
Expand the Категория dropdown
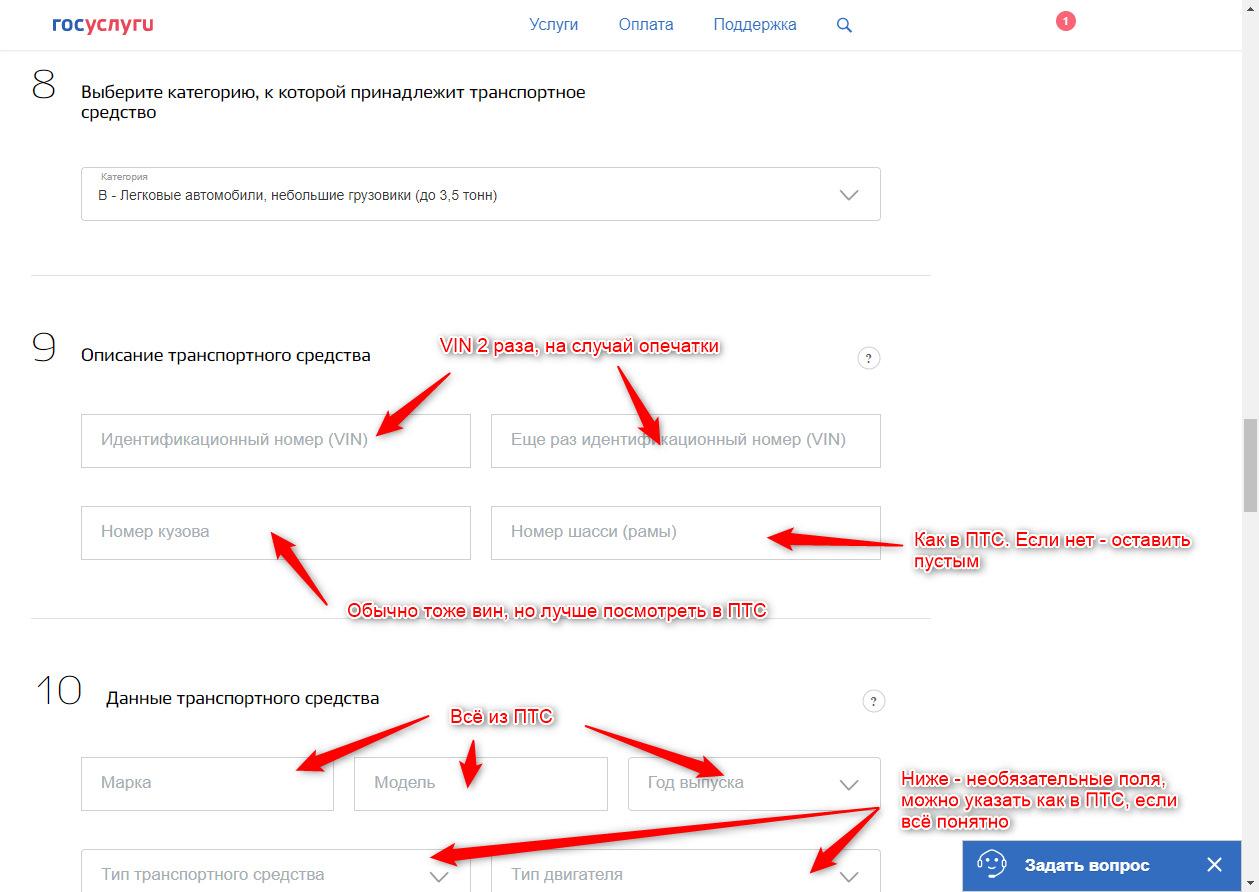(x=849, y=195)
